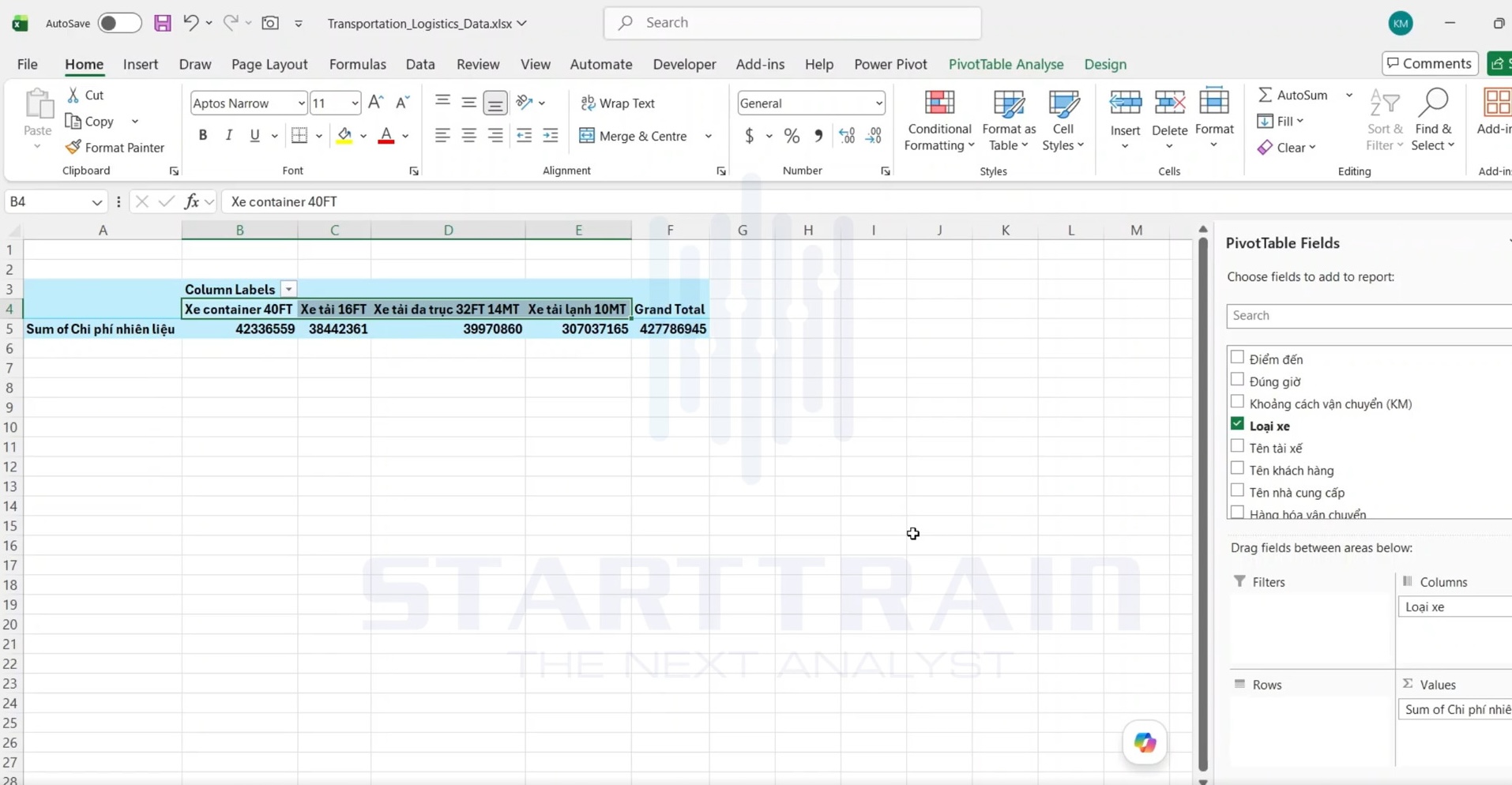Click the Delete cells icon
The image size is (1512, 785).
[x=1169, y=103]
